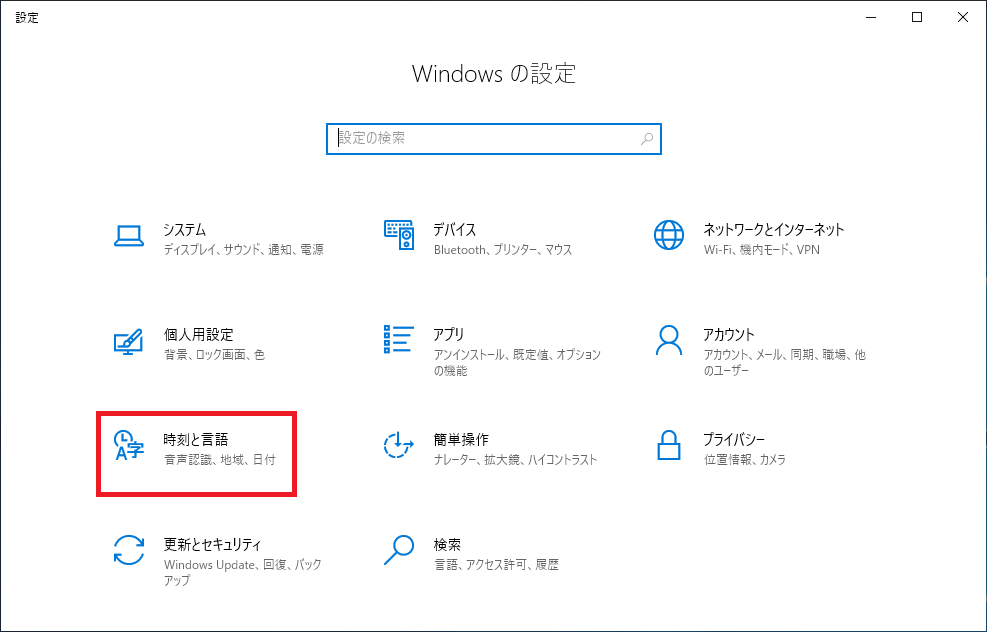Minimize the 設定 window
This screenshot has width=987, height=632.
pyautogui.click(x=871, y=18)
